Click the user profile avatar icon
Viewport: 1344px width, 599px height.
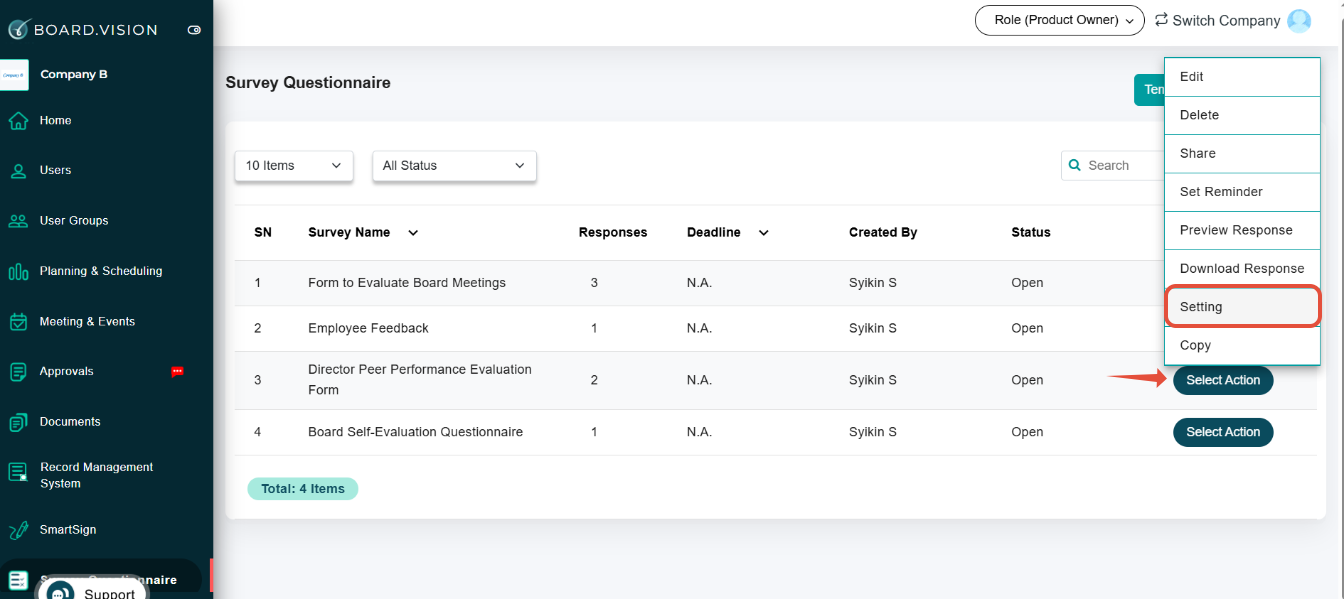pos(1299,20)
